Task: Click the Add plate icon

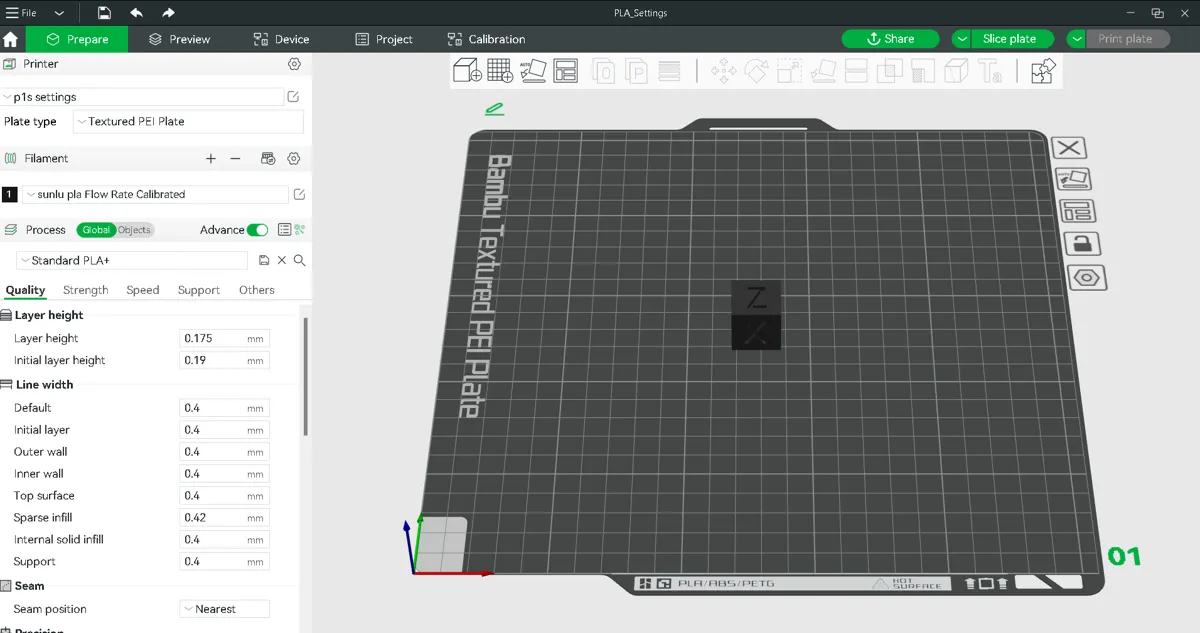Action: point(500,70)
